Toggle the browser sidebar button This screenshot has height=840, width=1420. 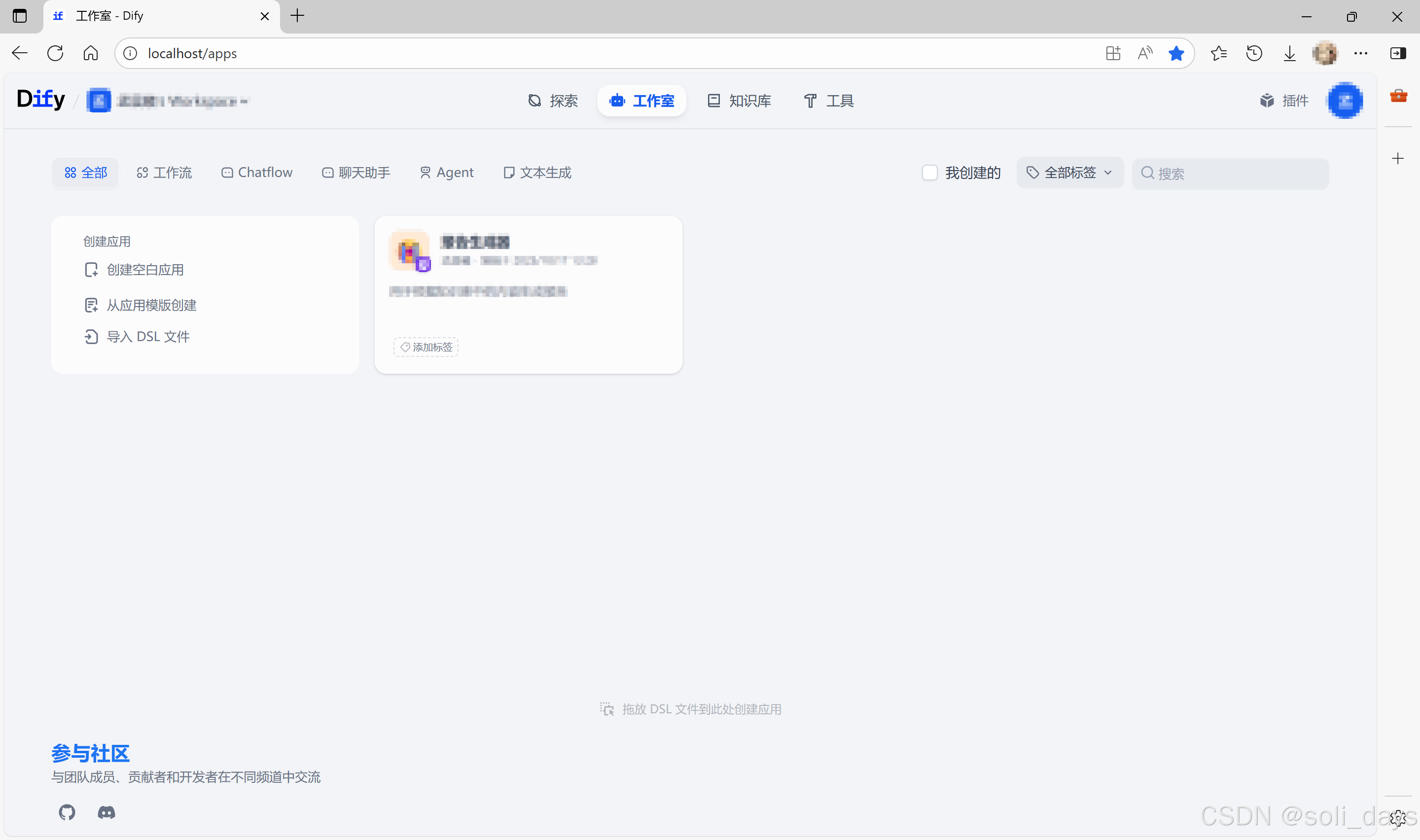(x=1398, y=53)
